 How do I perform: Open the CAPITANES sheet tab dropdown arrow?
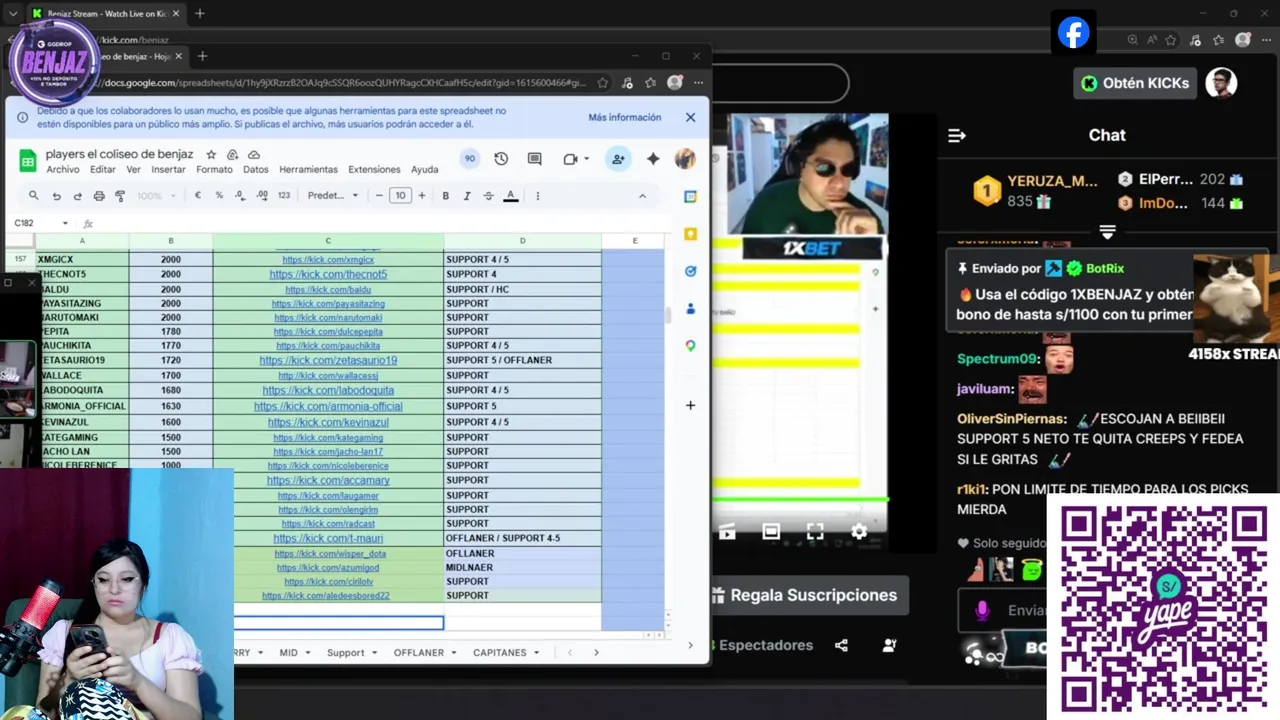click(536, 653)
